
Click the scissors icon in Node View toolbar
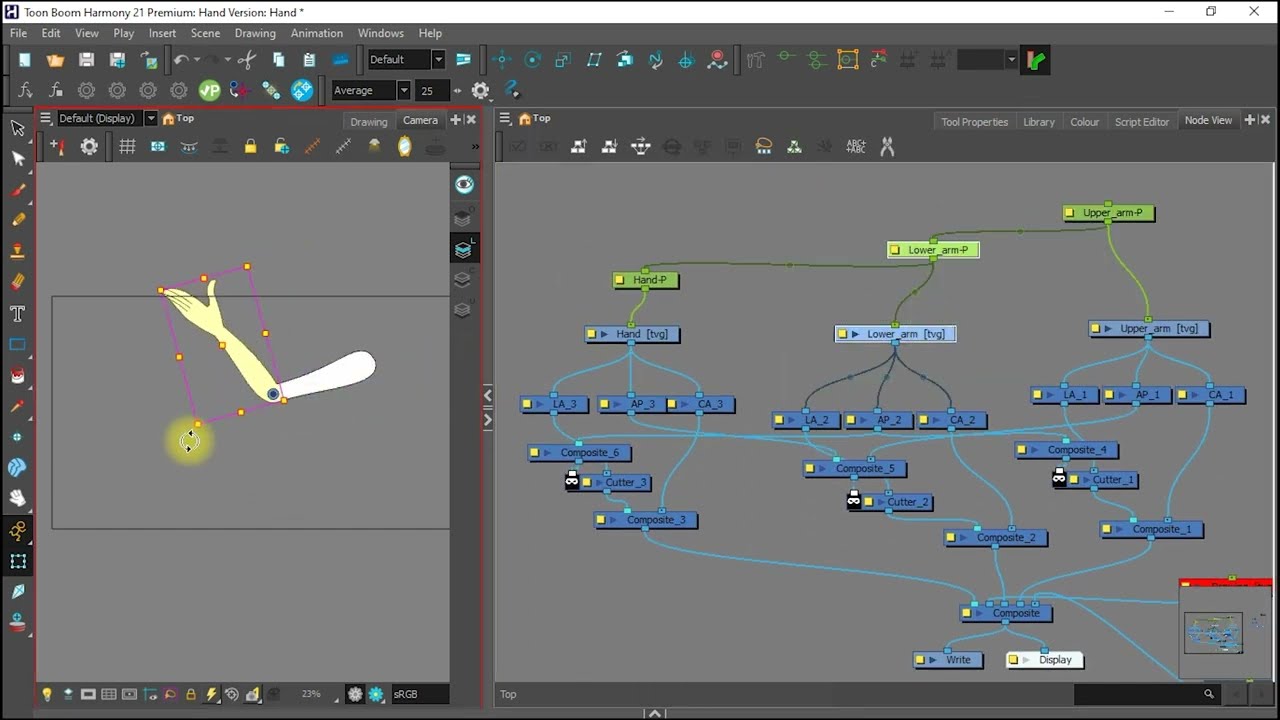click(x=887, y=147)
